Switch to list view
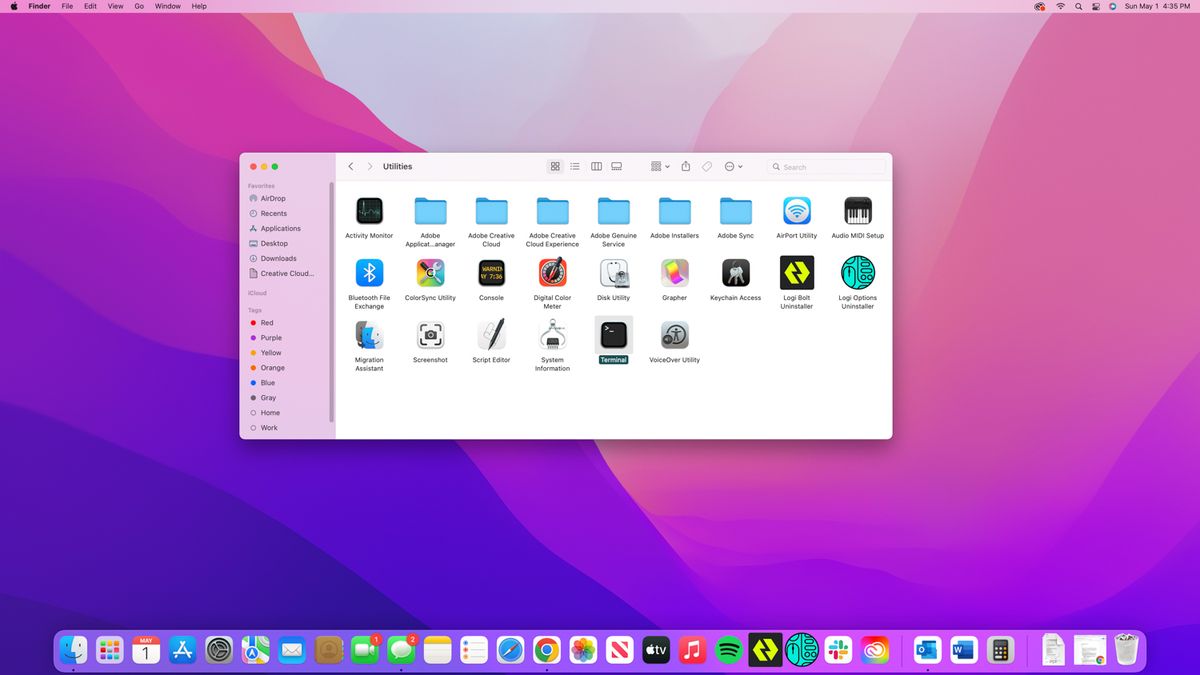The height and width of the screenshot is (675, 1200). [x=575, y=166]
